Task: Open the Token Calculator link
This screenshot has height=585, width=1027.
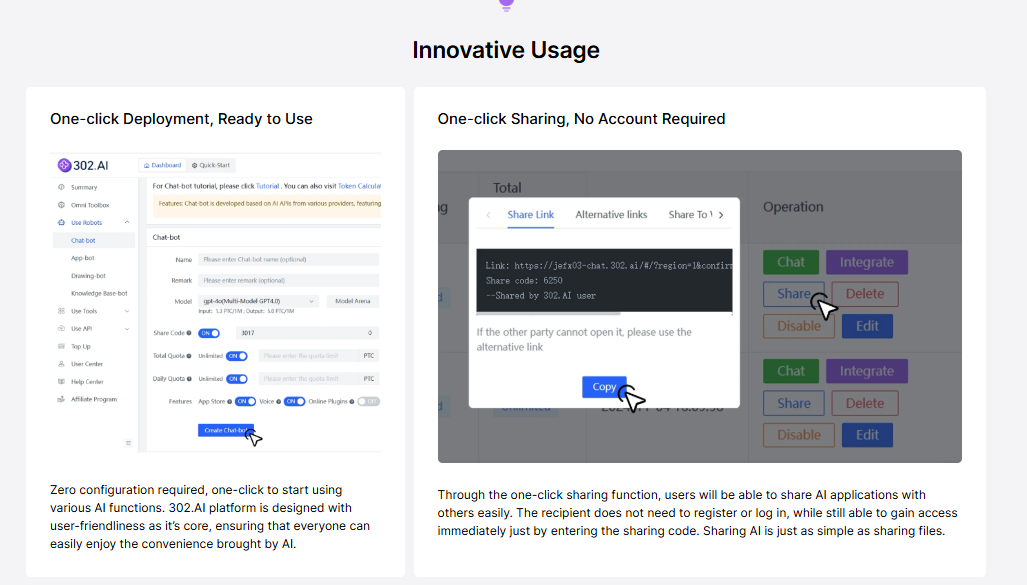Action: tap(359, 186)
